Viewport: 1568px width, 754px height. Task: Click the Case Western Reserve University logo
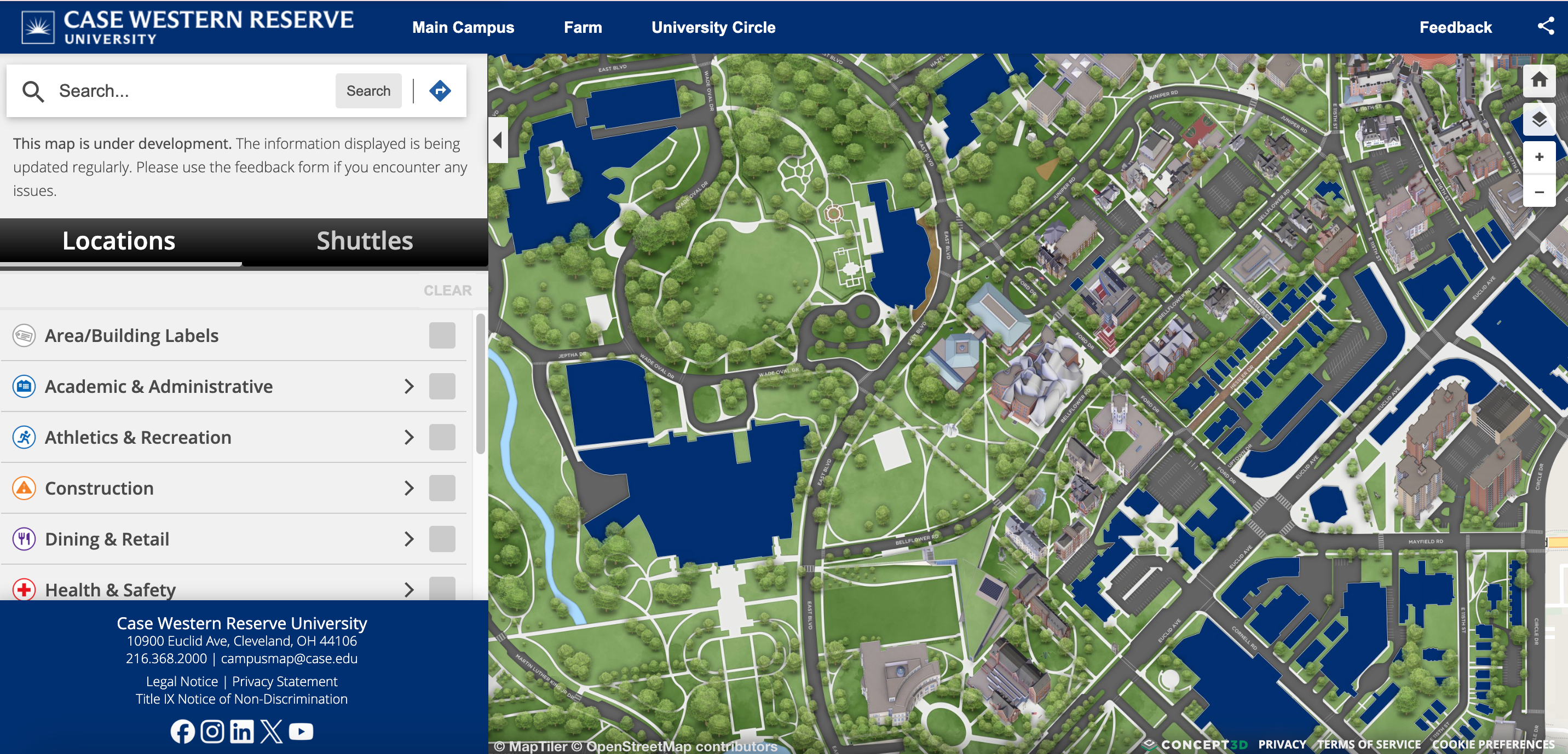pyautogui.click(x=187, y=27)
